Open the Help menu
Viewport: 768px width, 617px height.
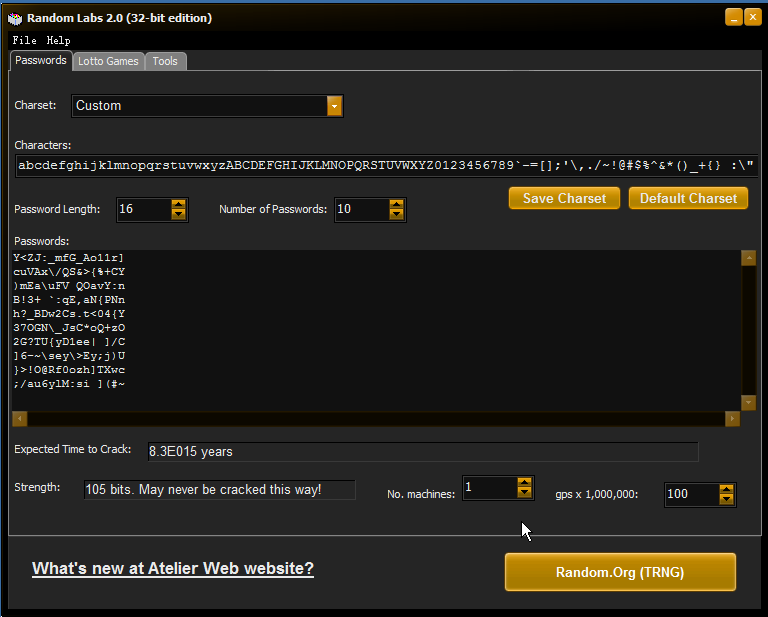click(x=58, y=40)
